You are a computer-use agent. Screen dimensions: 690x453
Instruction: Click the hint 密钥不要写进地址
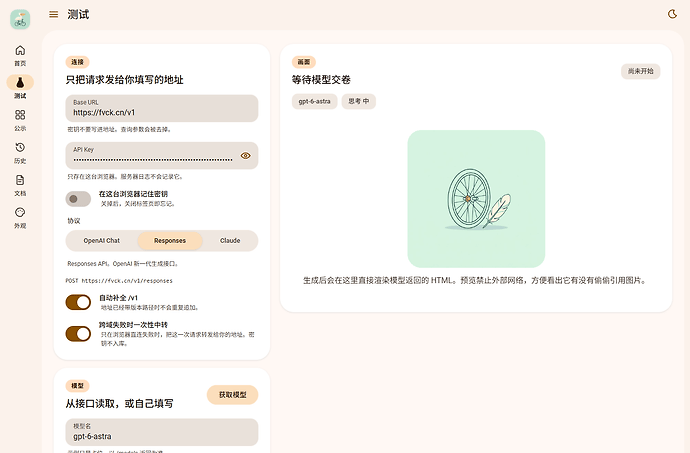pos(119,129)
